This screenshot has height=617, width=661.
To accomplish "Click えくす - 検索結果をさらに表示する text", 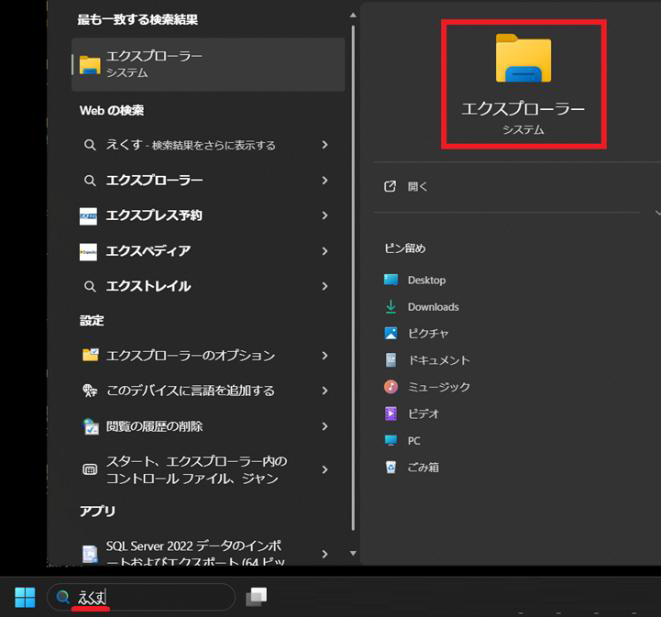I will tap(191, 145).
